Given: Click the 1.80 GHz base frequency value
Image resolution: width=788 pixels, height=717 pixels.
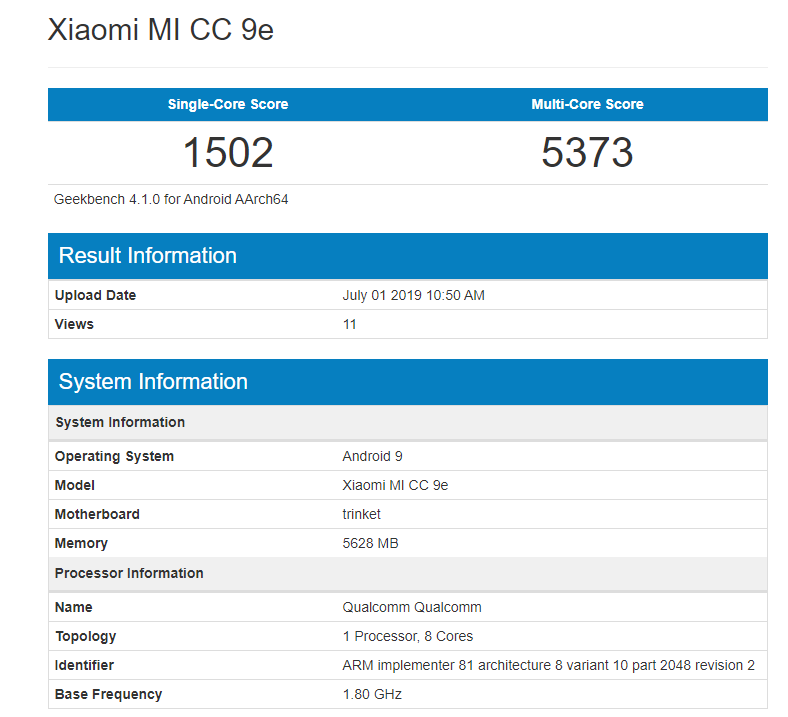Looking at the screenshot, I should [372, 694].
